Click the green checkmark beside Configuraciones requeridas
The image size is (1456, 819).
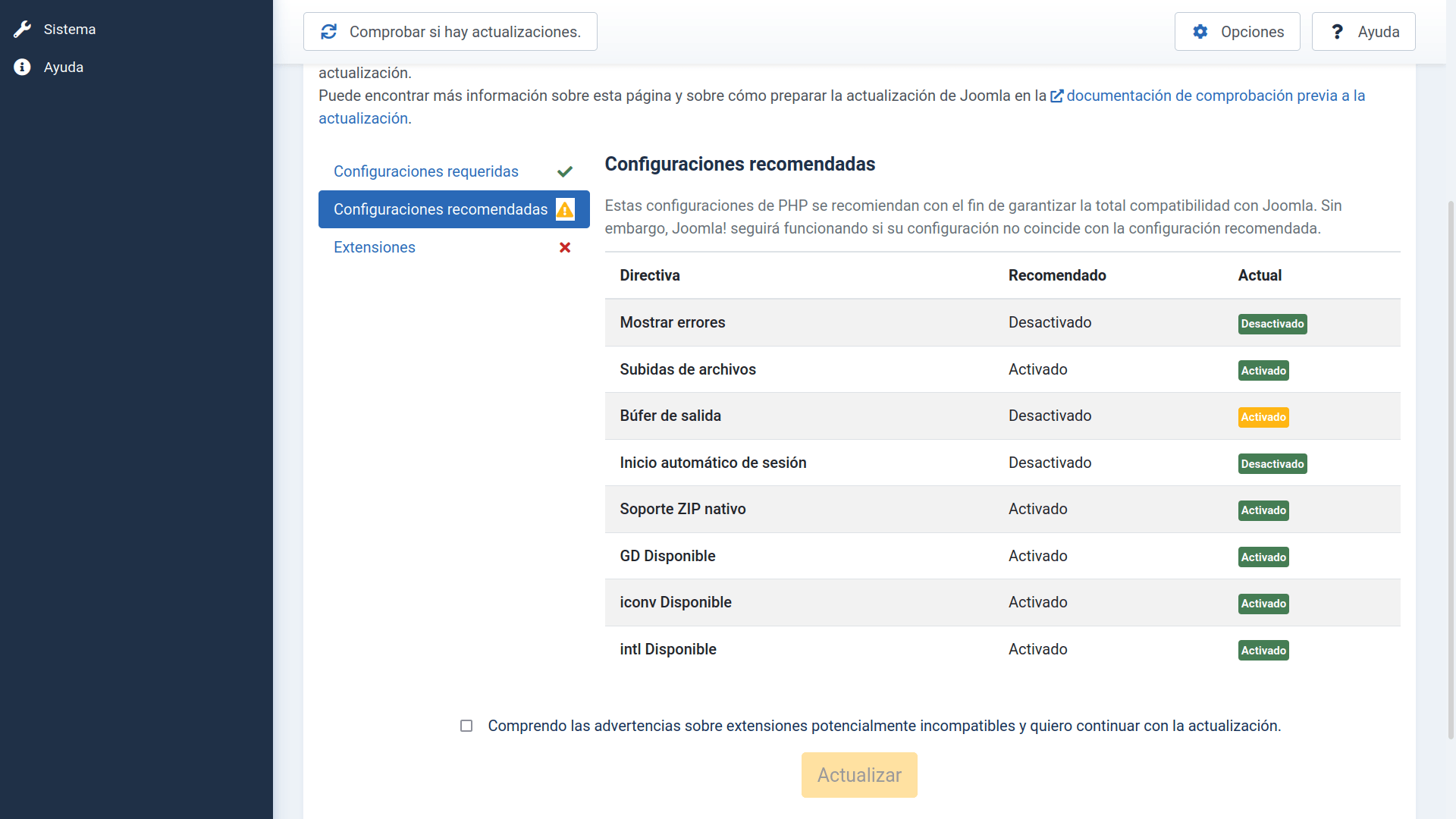click(565, 171)
